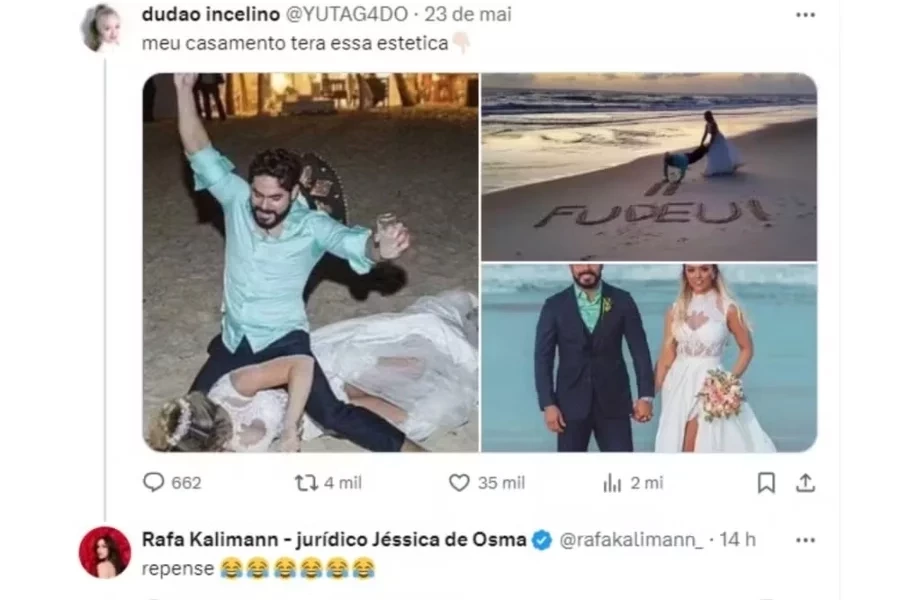This screenshot has height=600, width=900.
Task: Open the photo of man jumping over bride
Action: click(311, 262)
